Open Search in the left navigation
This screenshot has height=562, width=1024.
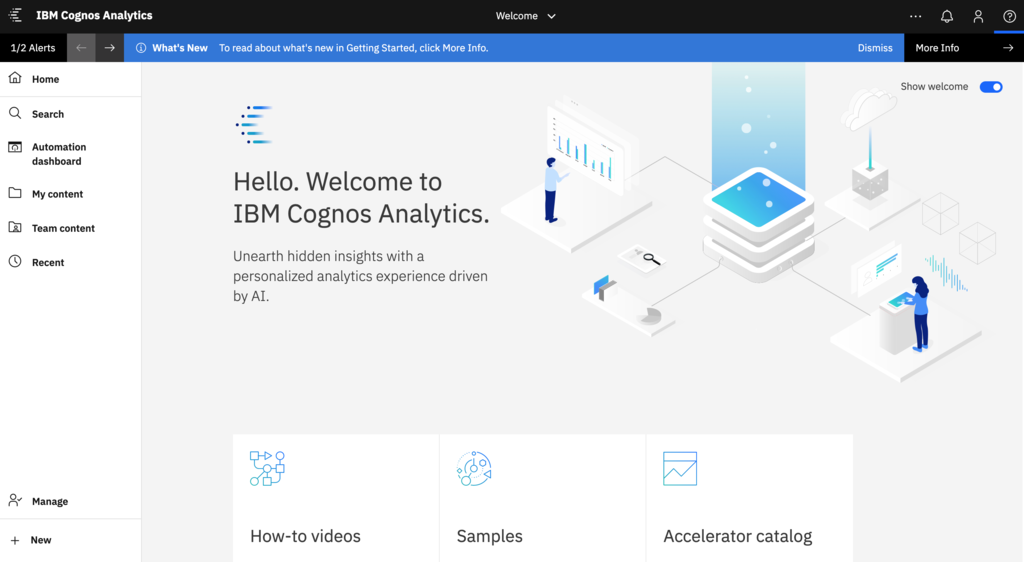47,114
